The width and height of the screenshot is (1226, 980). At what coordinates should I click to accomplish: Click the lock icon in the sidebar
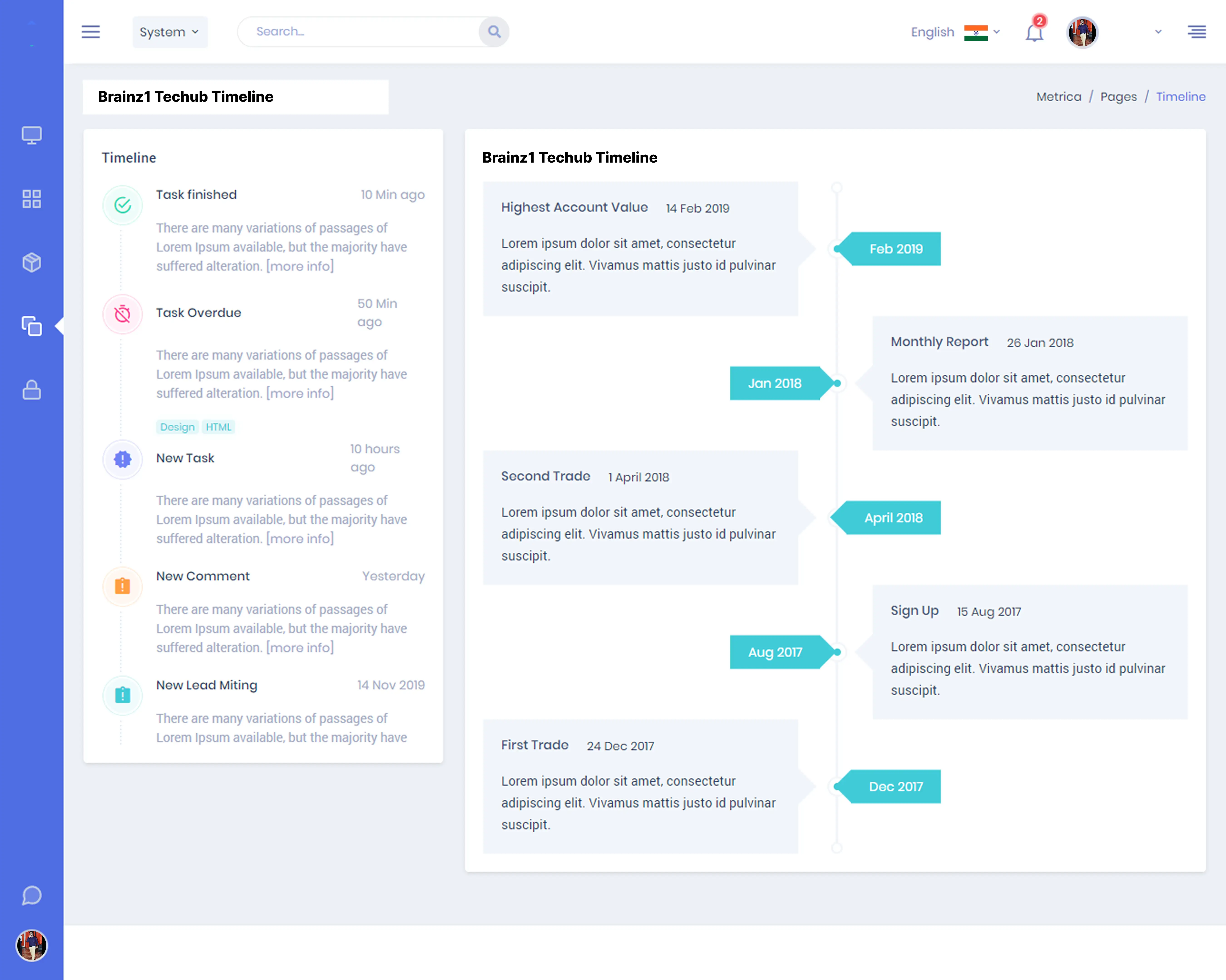tap(31, 390)
